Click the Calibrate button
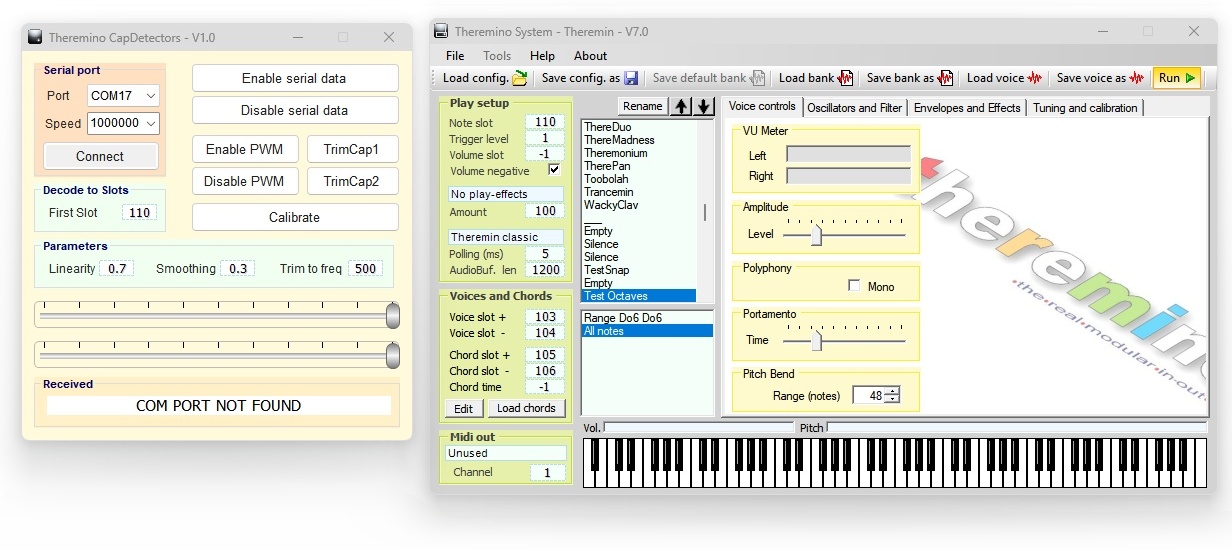Viewport: 1232px width, 550px height. (295, 217)
